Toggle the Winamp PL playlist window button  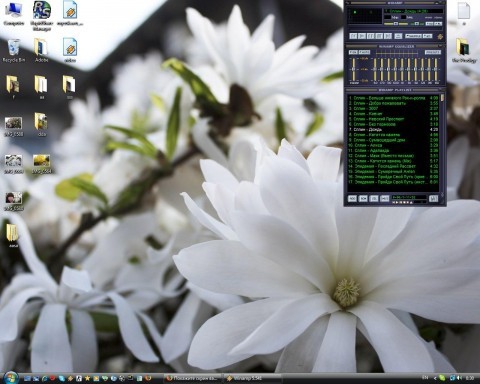coord(438,24)
